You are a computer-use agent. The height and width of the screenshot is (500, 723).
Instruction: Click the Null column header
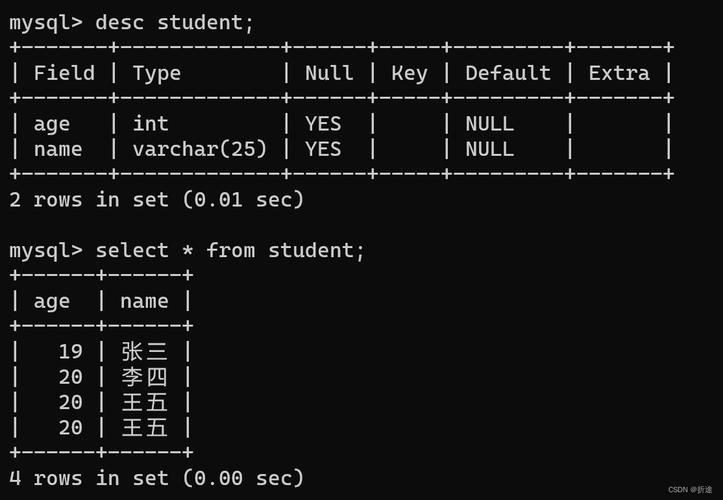[329, 73]
